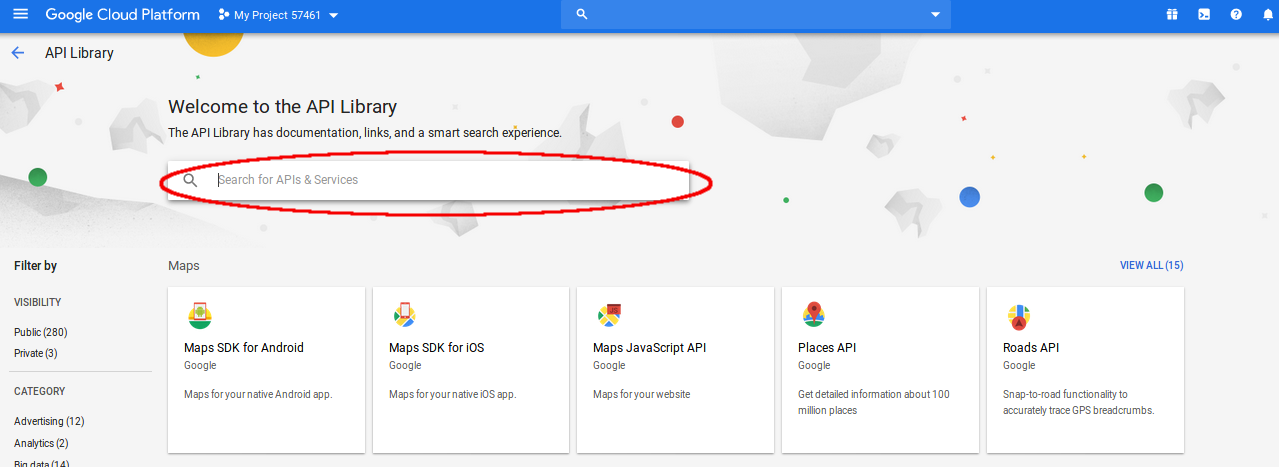Click the API Library page title
The image size is (1279, 467).
point(79,53)
